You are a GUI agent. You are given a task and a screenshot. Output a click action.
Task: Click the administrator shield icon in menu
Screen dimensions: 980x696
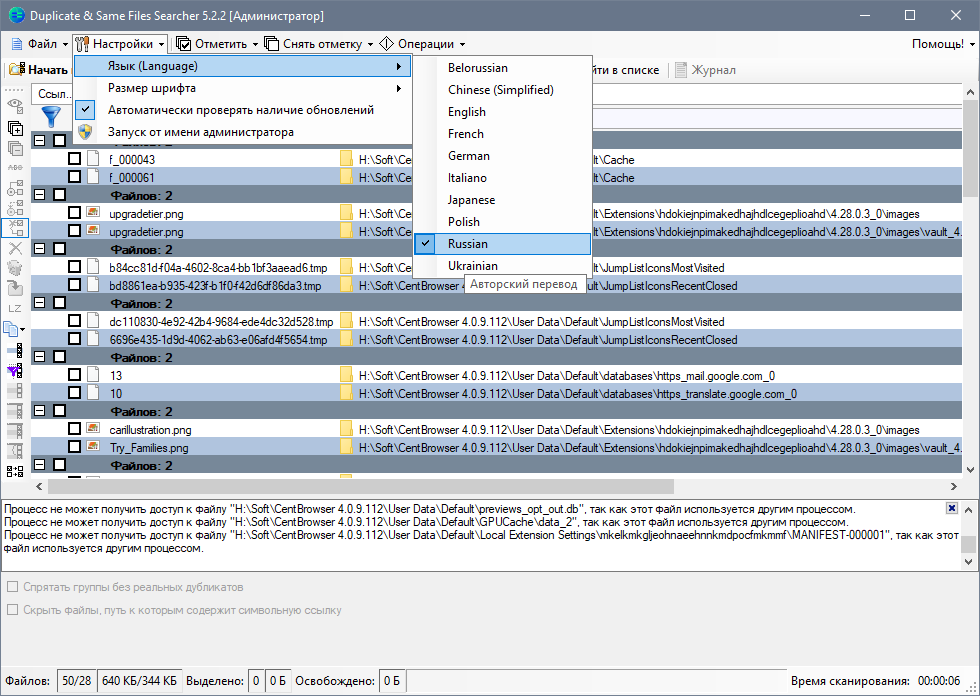click(86, 132)
